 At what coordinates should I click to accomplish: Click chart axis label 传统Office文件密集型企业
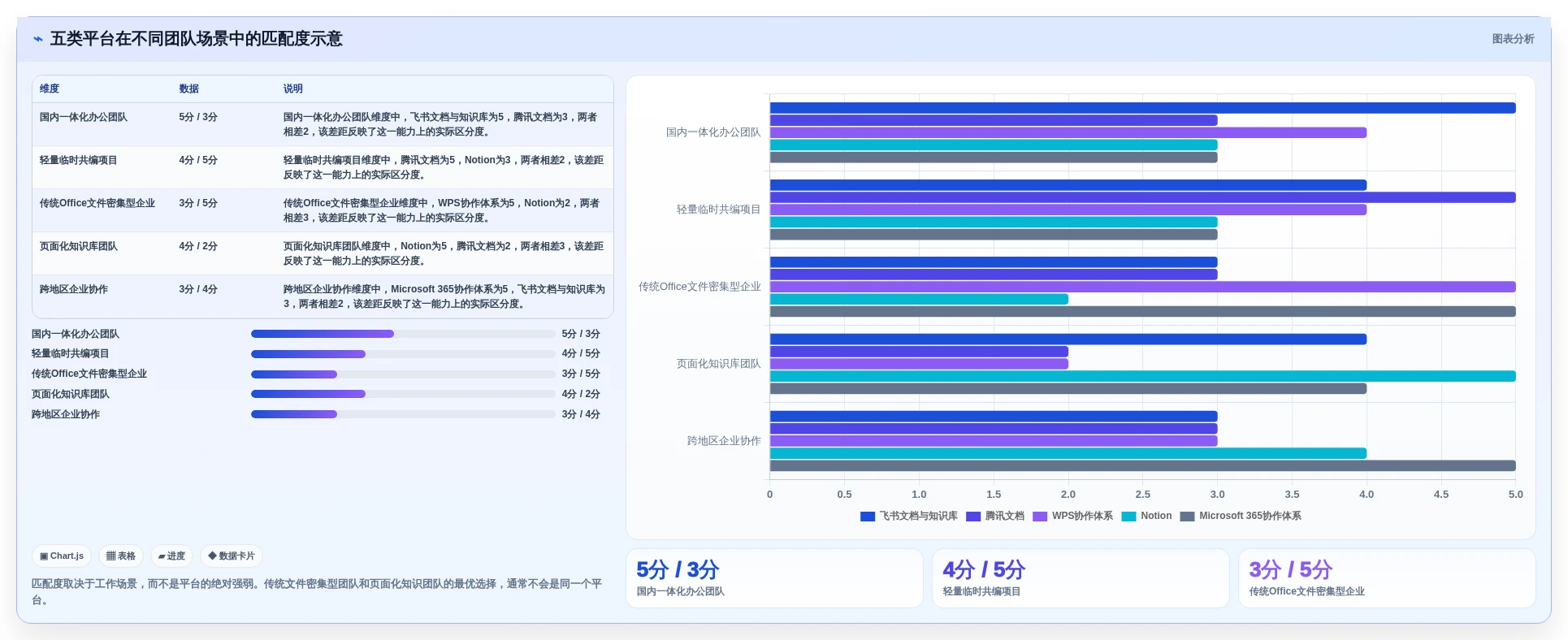[700, 287]
